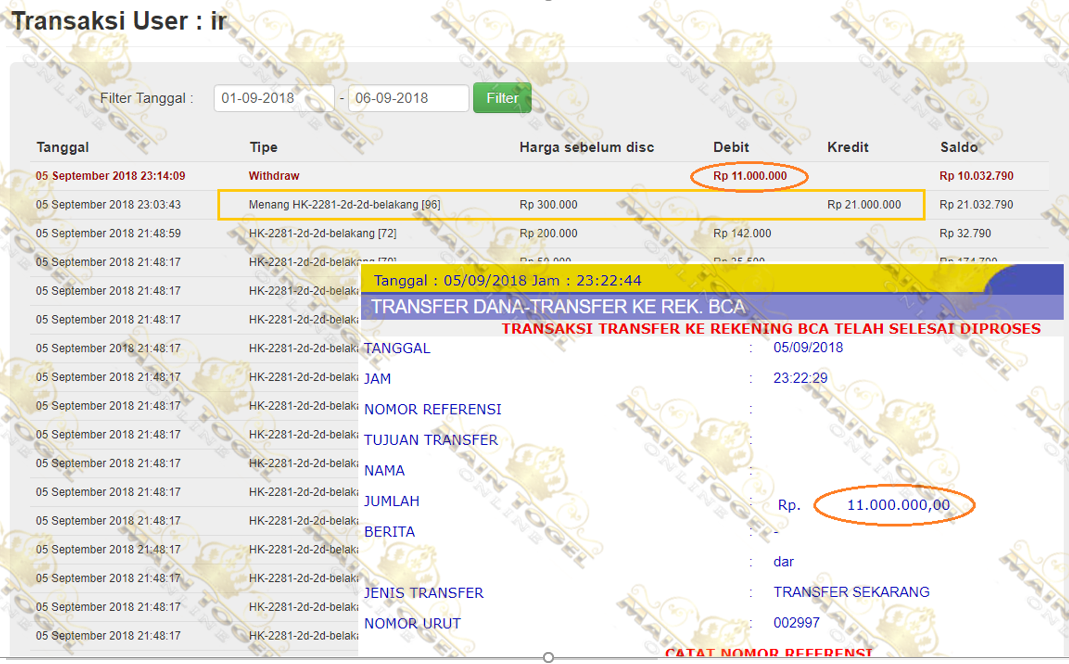Click the Rp 10.032.790 saldo value
Screen dimensions: 1069x664
pos(976,176)
